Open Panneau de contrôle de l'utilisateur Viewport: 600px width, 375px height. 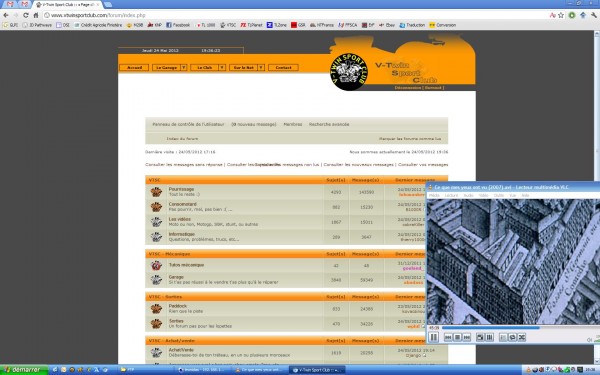pos(188,124)
